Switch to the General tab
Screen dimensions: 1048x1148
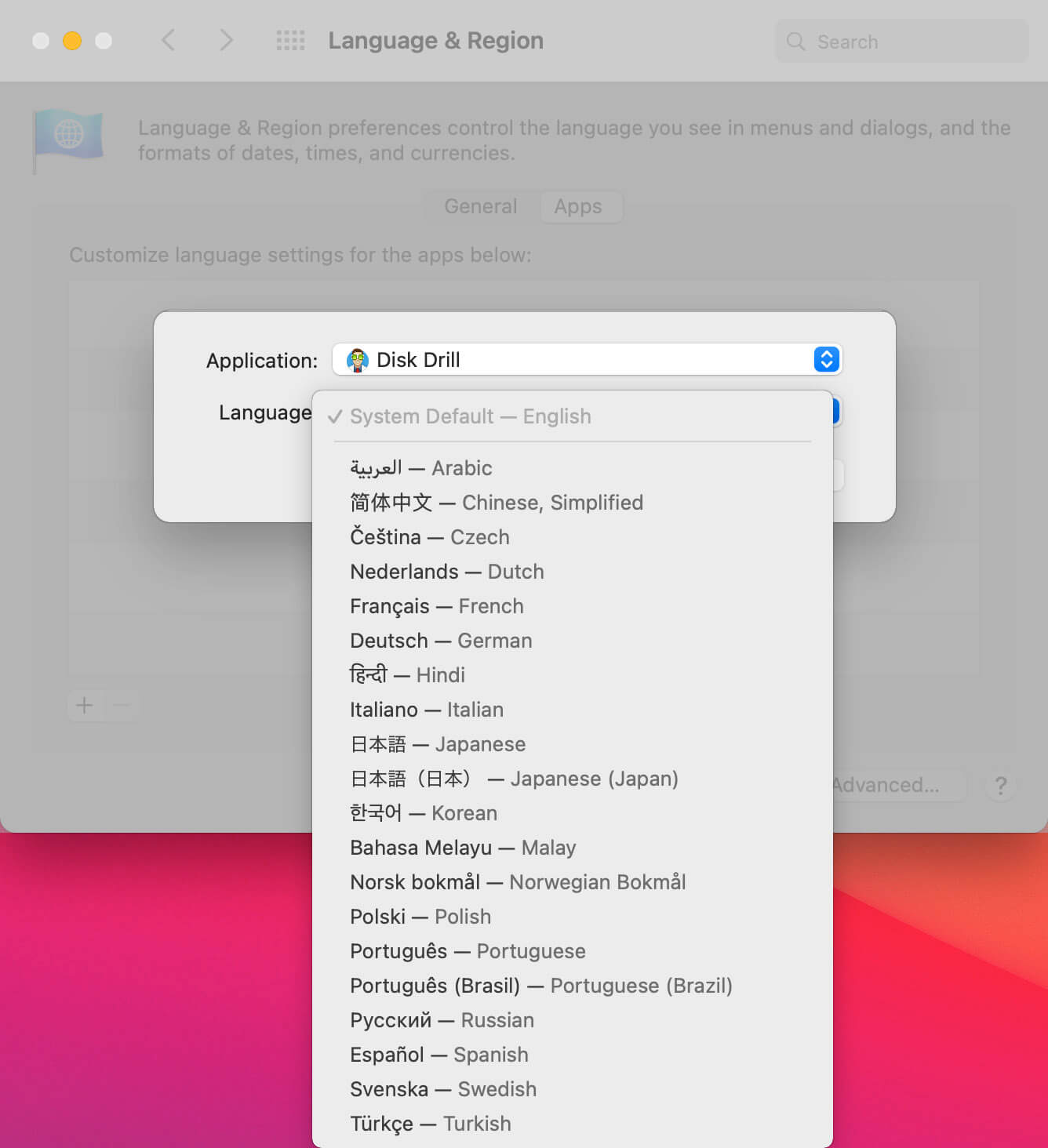[x=481, y=206]
